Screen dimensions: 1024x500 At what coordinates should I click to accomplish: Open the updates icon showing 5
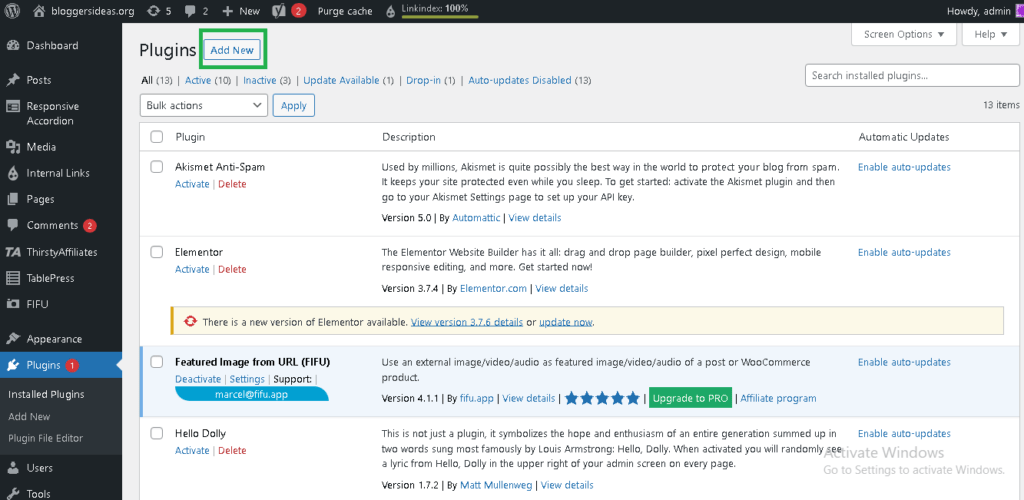tap(153, 10)
